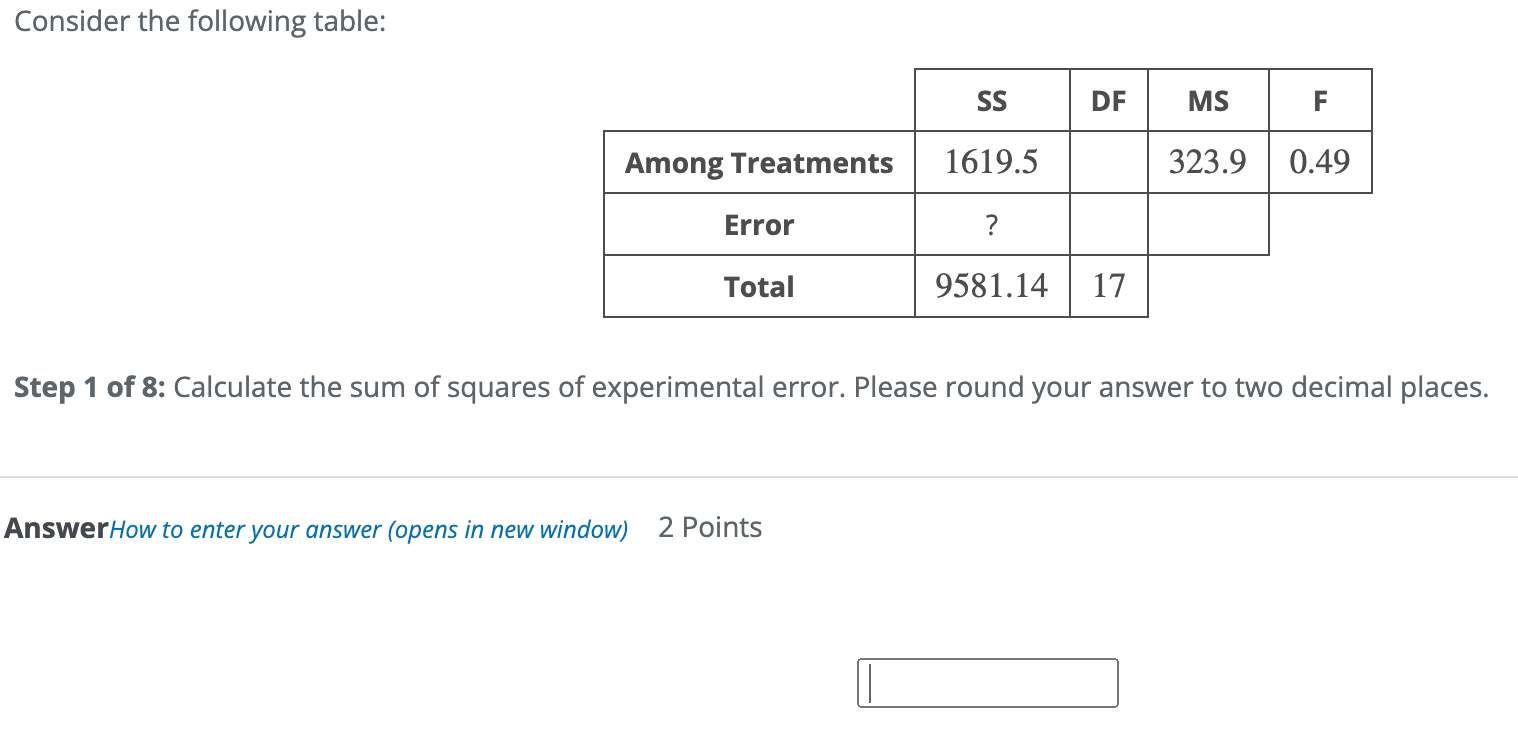This screenshot has height=743, width=1518.
Task: Select the F column header
Action: click(x=1320, y=100)
